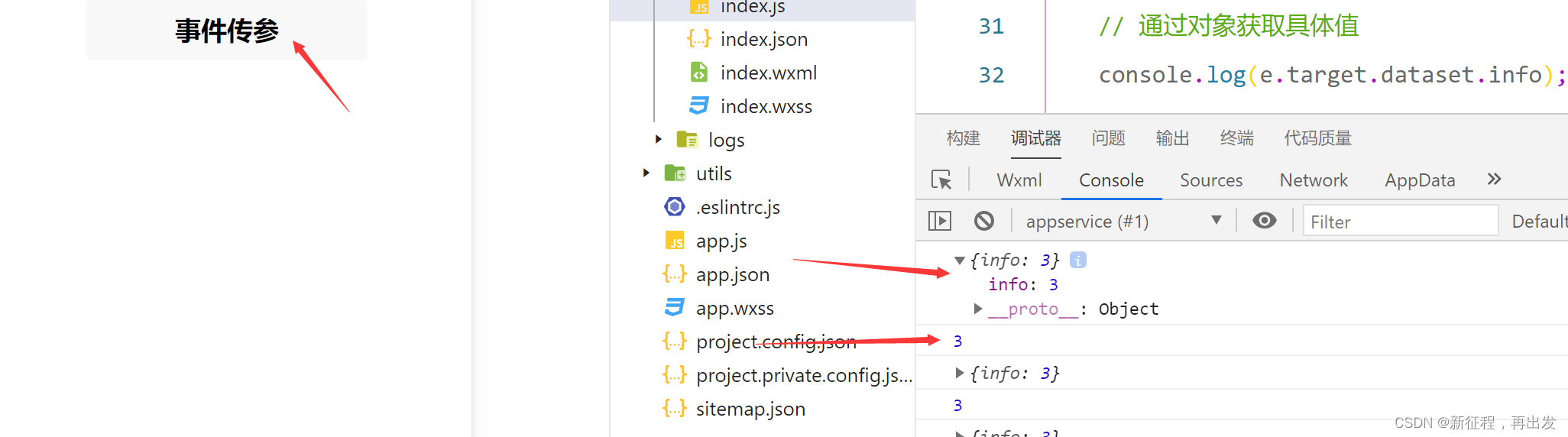This screenshot has height=437, width=1568.
Task: Click the project.private.config.js braces icon
Action: tap(675, 374)
